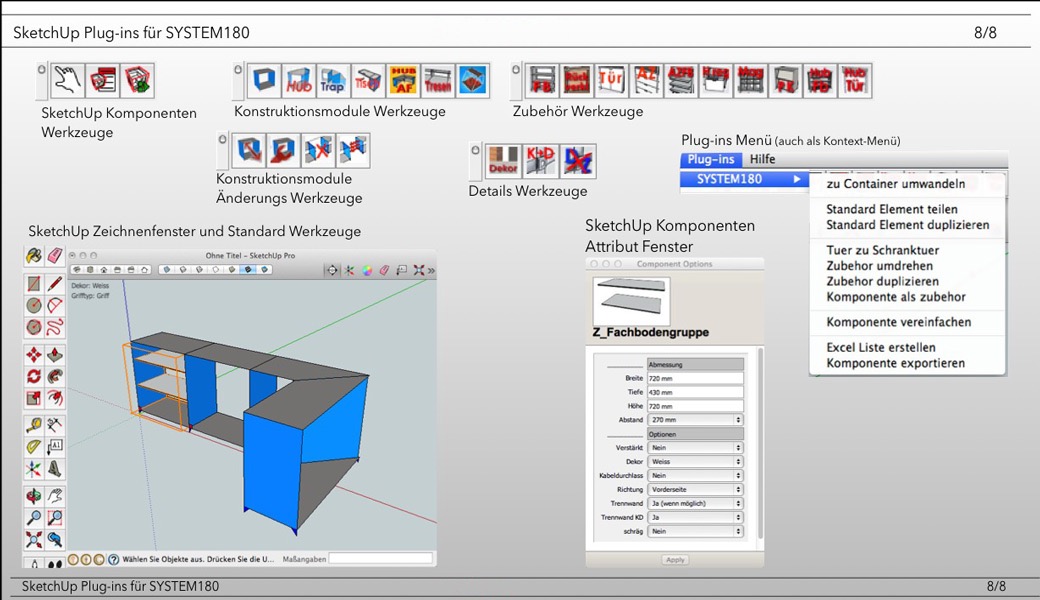The height and width of the screenshot is (600, 1040).
Task: Click the help question-mark status icon
Action: (x=113, y=559)
